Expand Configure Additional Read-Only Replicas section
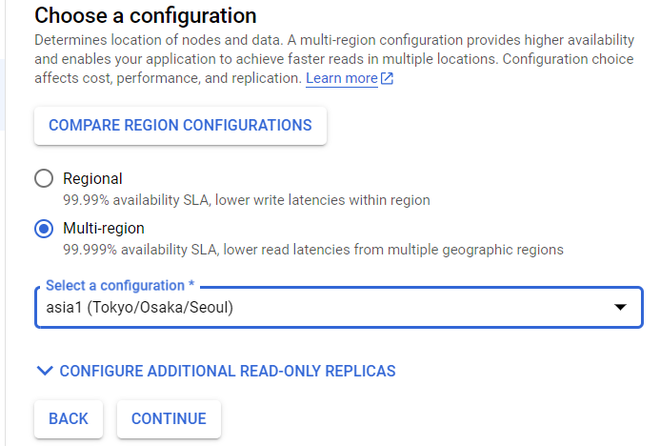Image resolution: width=660 pixels, height=446 pixels. pyautogui.click(x=227, y=371)
